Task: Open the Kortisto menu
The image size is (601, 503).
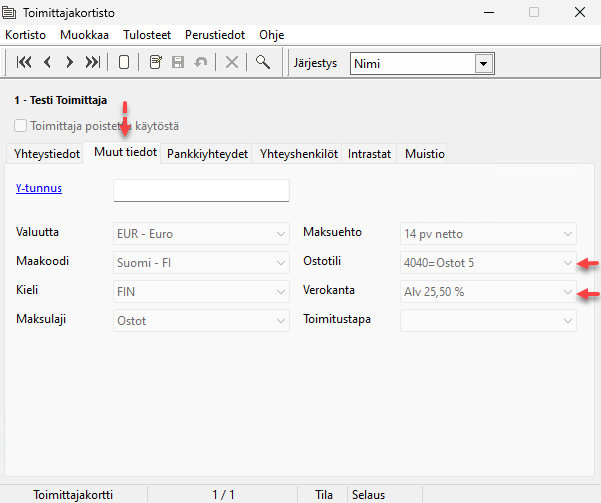Action: tap(25, 35)
